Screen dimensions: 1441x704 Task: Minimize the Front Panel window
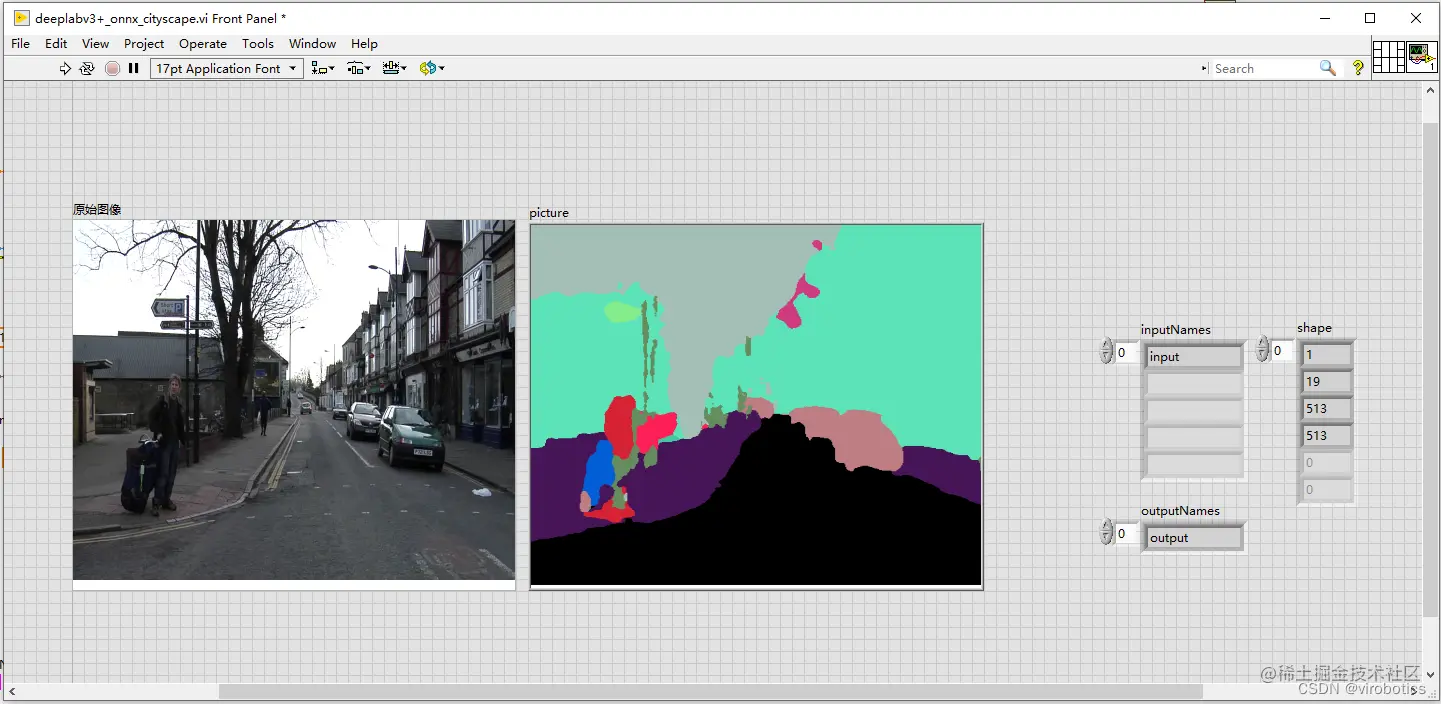pos(1325,18)
